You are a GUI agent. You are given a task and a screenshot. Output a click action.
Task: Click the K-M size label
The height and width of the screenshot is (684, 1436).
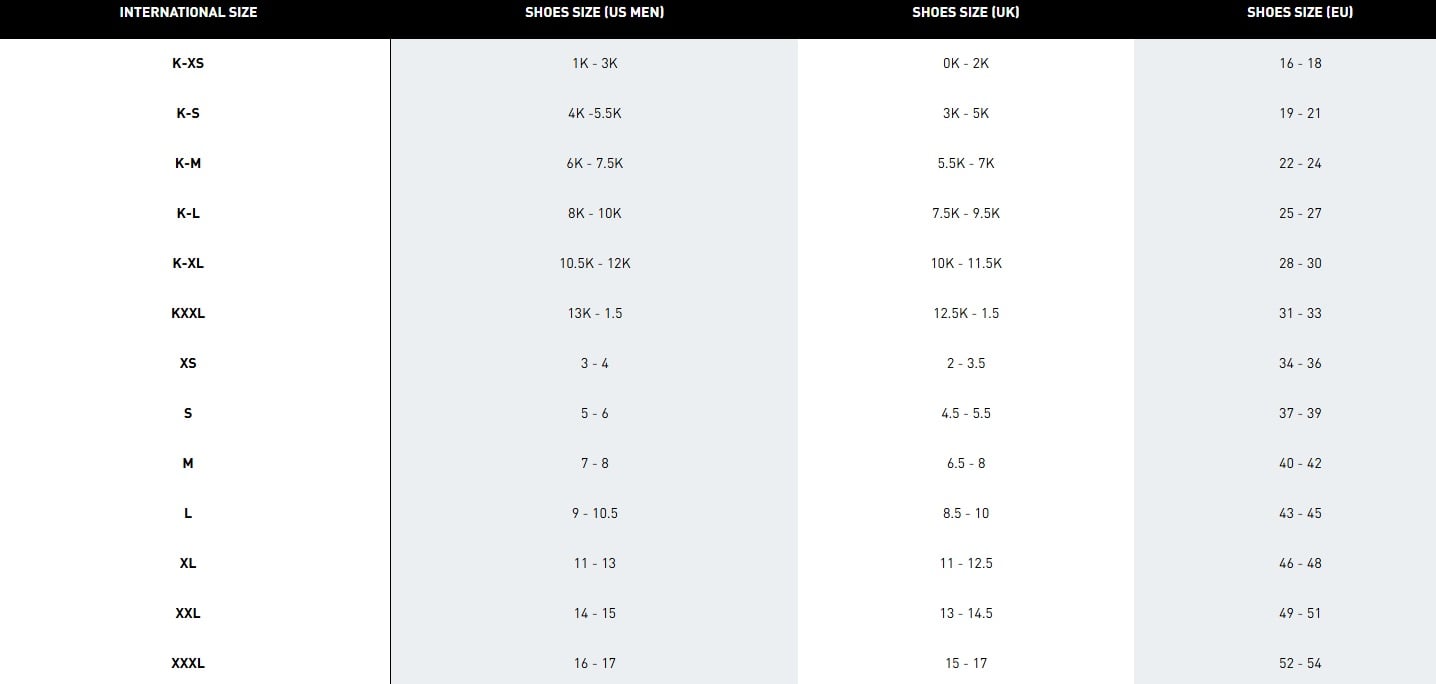188,163
